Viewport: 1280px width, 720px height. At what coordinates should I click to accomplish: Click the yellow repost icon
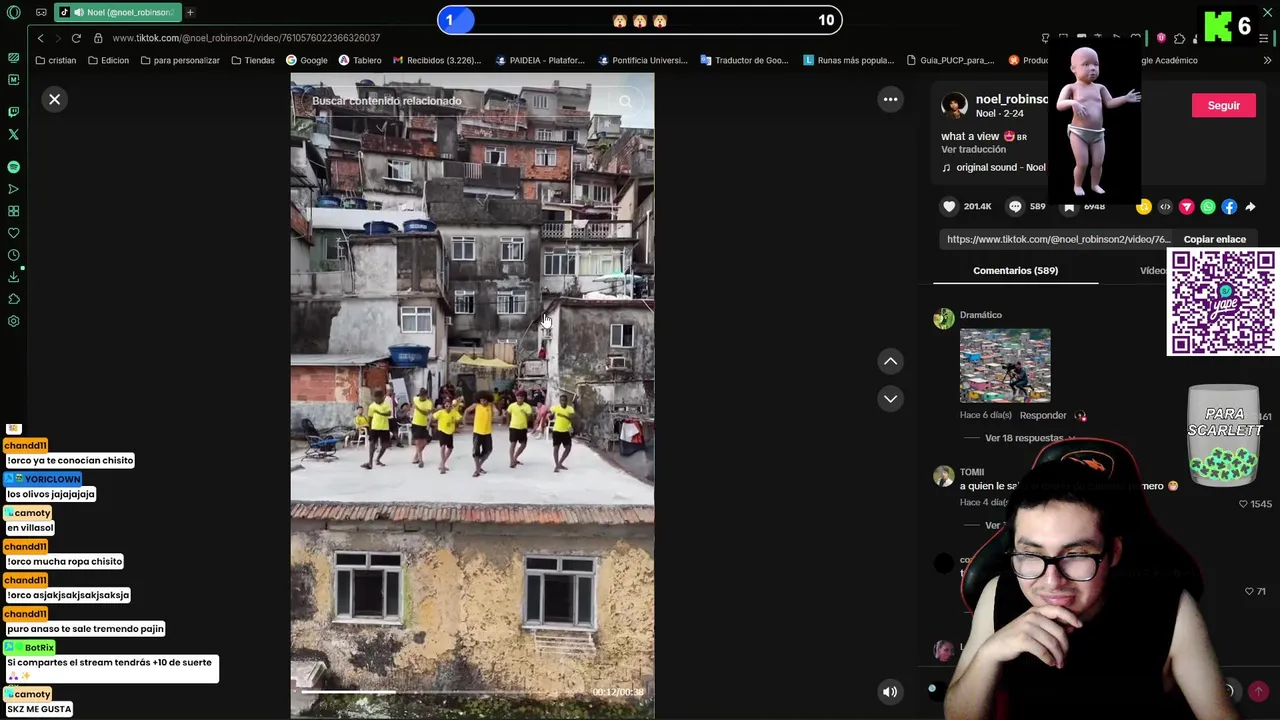(x=1144, y=207)
